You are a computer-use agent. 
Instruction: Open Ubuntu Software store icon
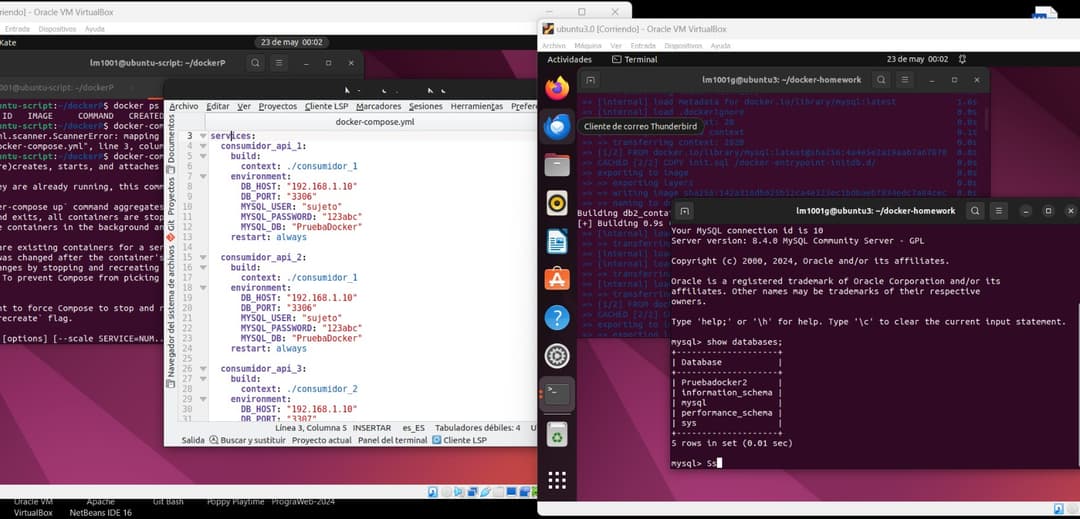point(557,279)
